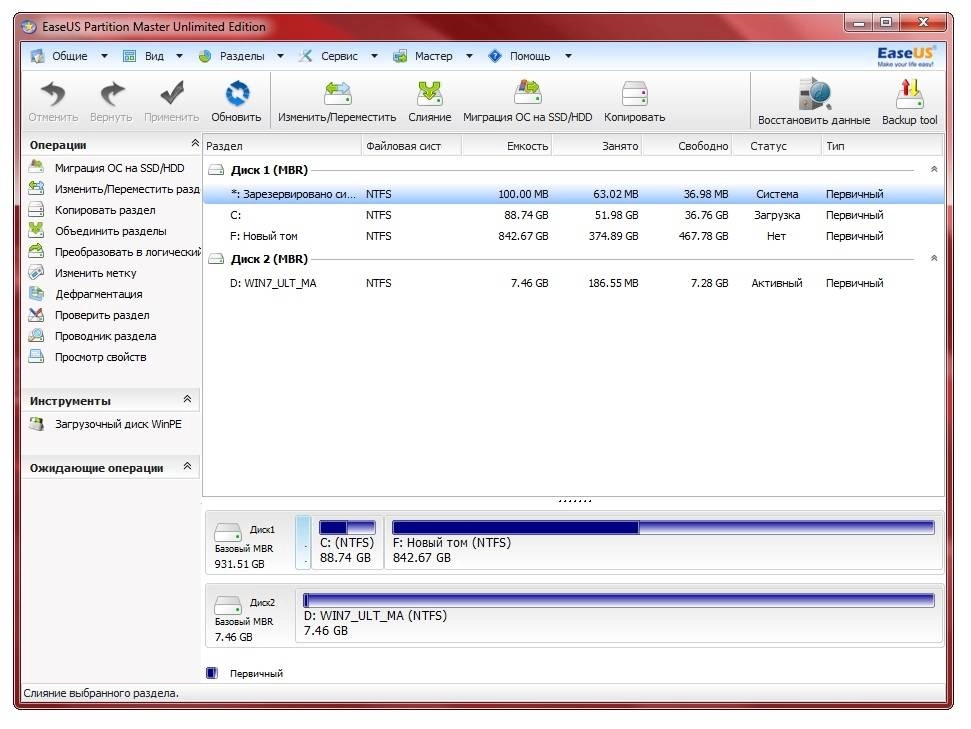Select Просмотр свойств in the sidebar

pos(100,357)
